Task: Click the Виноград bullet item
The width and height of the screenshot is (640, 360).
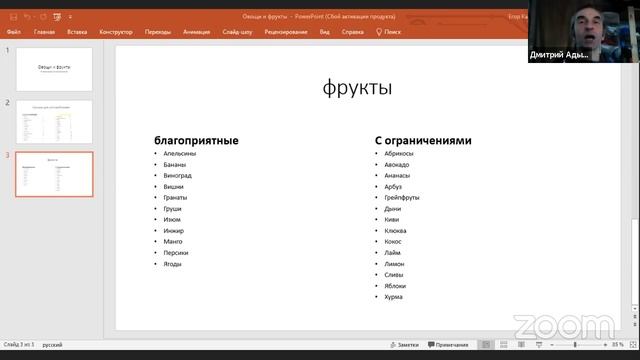Action: [178, 176]
